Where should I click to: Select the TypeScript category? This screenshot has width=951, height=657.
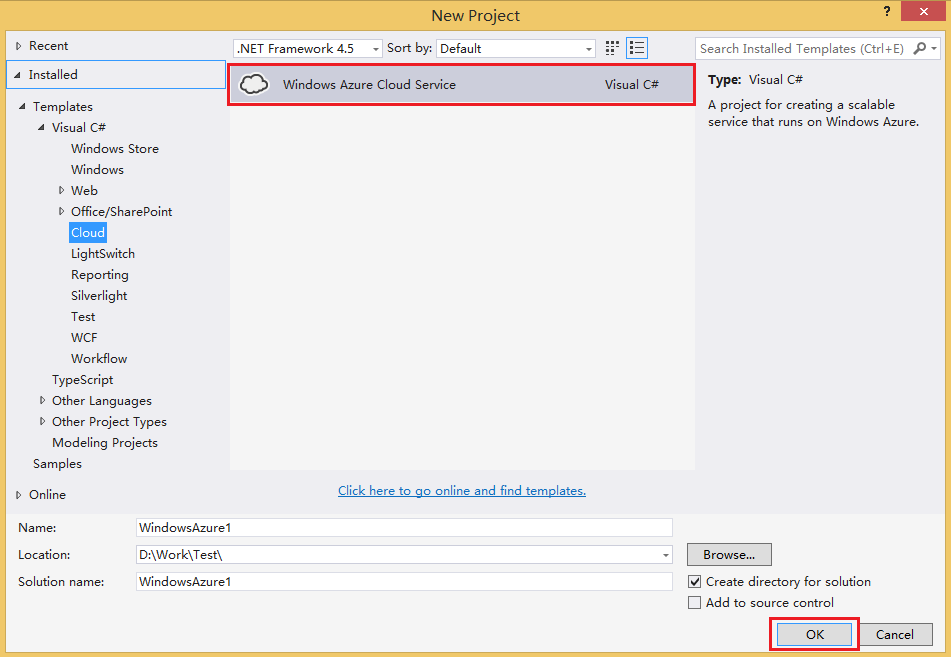[82, 380]
